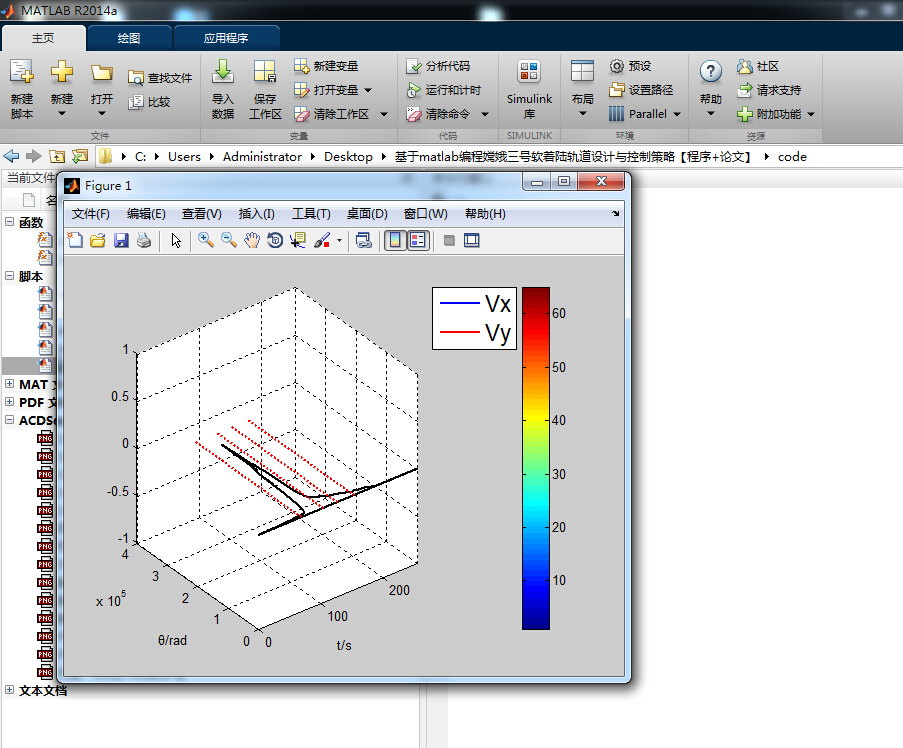The image size is (903, 748).
Task: Toggle Insert Legend in Figure toolbar
Action: [x=418, y=240]
